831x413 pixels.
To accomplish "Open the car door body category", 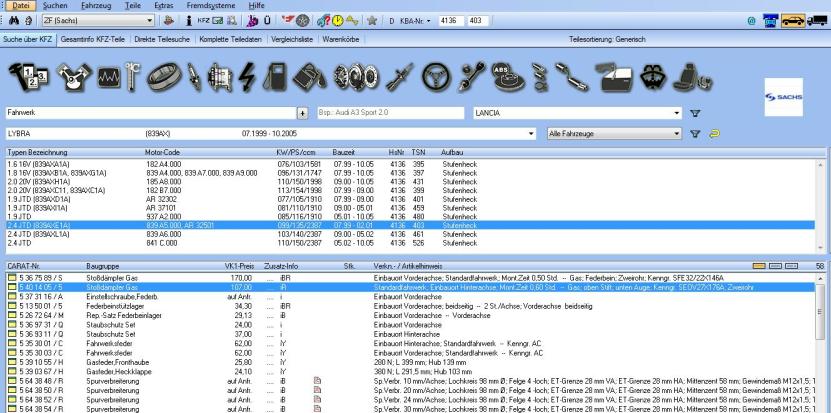I will pos(613,77).
